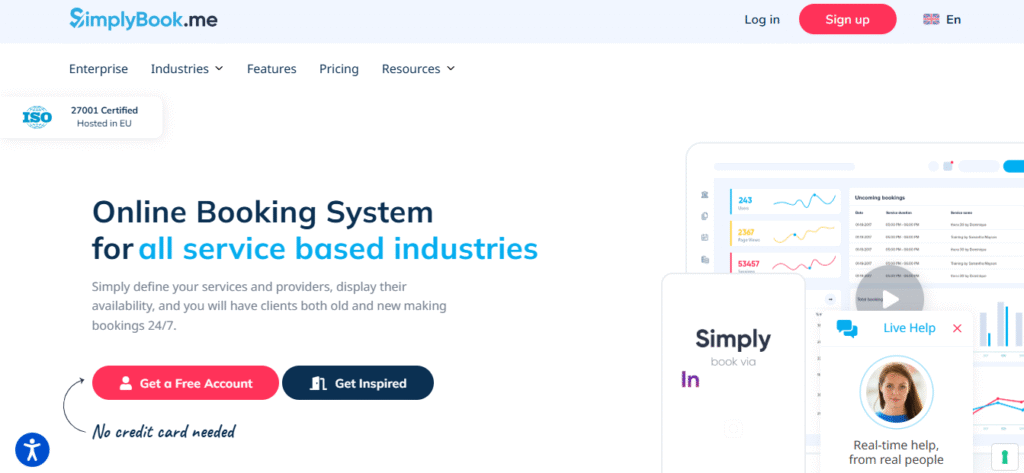Expand the Industries dropdown menu
1024x473 pixels.
[x=187, y=69]
